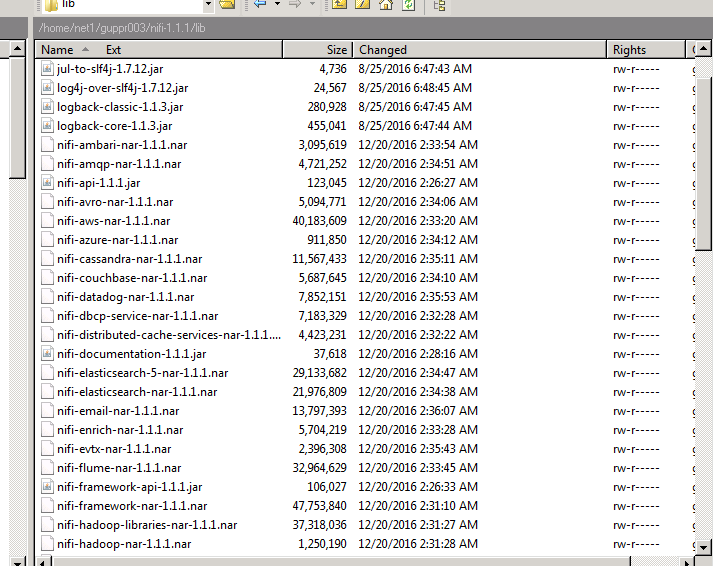Open the directory/bookmark folder icon beside the lib box
The image size is (713, 566).
[227, 5]
